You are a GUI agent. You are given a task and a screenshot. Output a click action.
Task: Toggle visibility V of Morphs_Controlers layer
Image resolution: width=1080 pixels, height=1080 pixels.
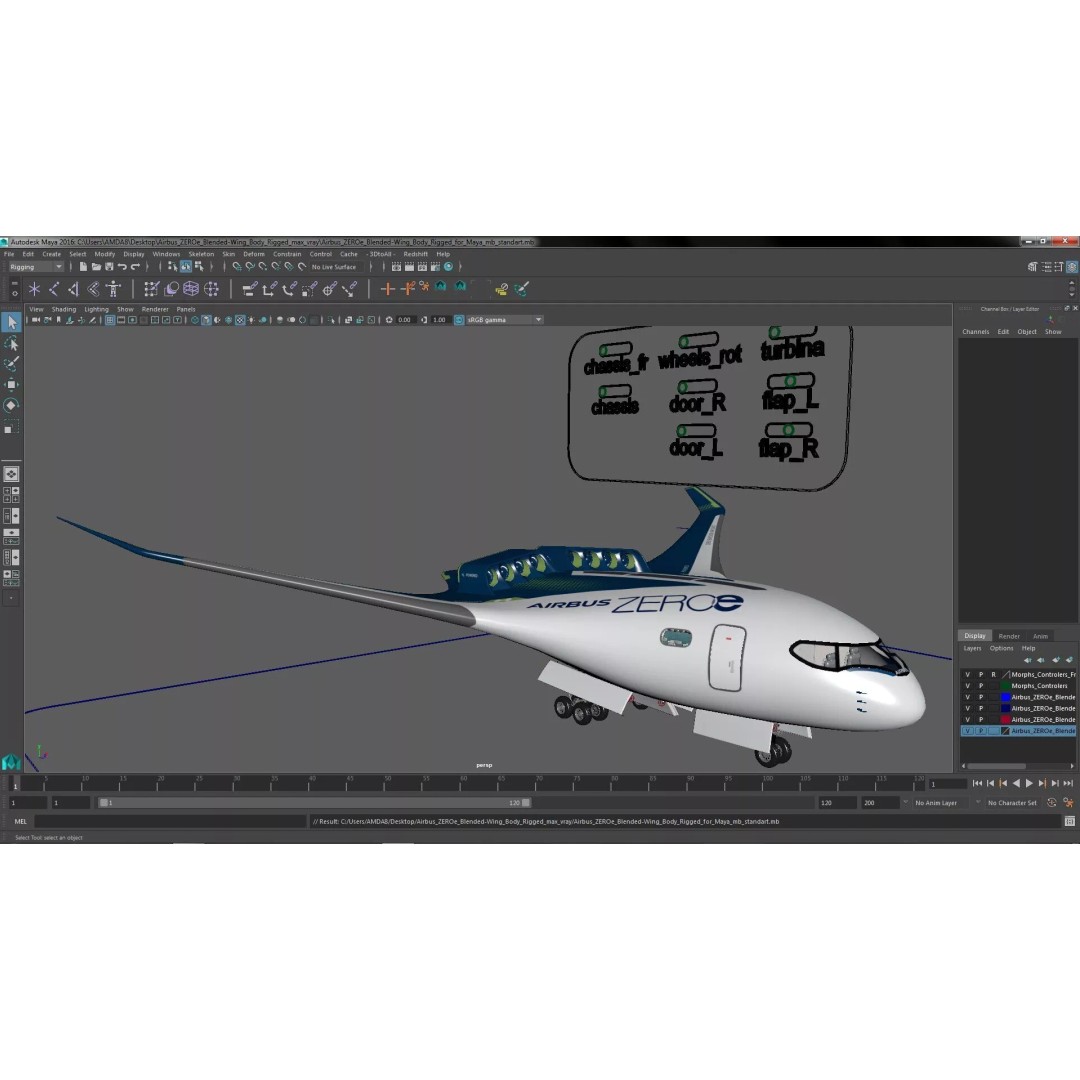click(967, 686)
